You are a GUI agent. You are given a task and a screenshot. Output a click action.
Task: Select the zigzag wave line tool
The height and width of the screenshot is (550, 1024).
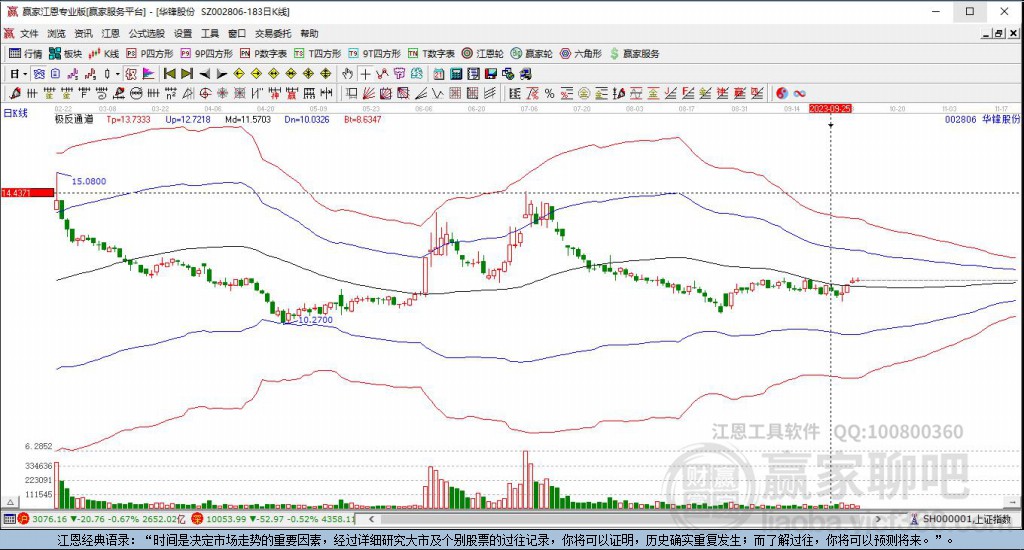click(x=436, y=94)
